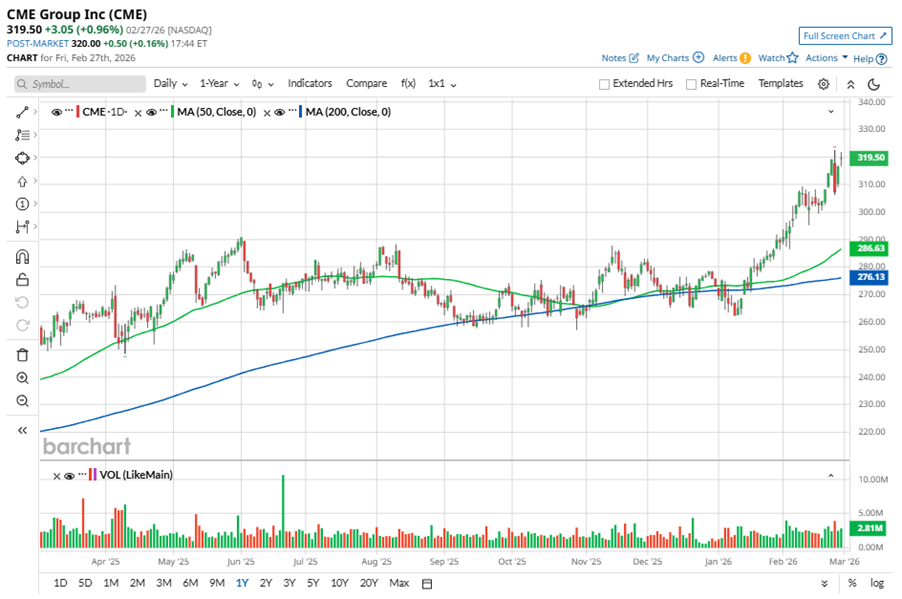Screen dimensions: 902x599
Task: Focus the Symbol search field
Action: point(80,84)
